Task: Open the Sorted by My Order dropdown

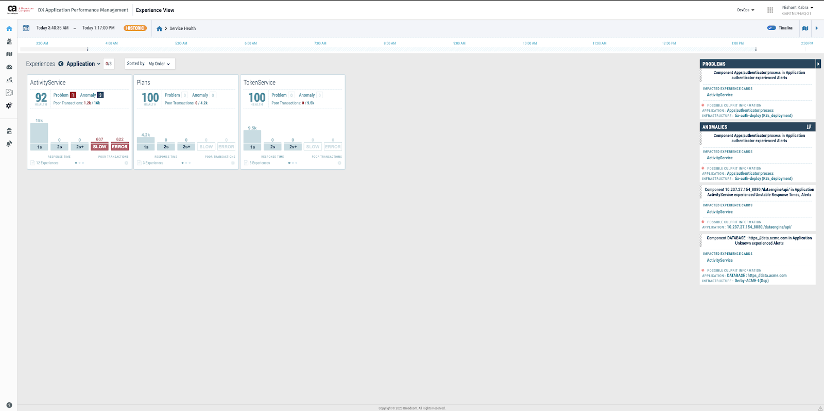Action: (x=150, y=63)
